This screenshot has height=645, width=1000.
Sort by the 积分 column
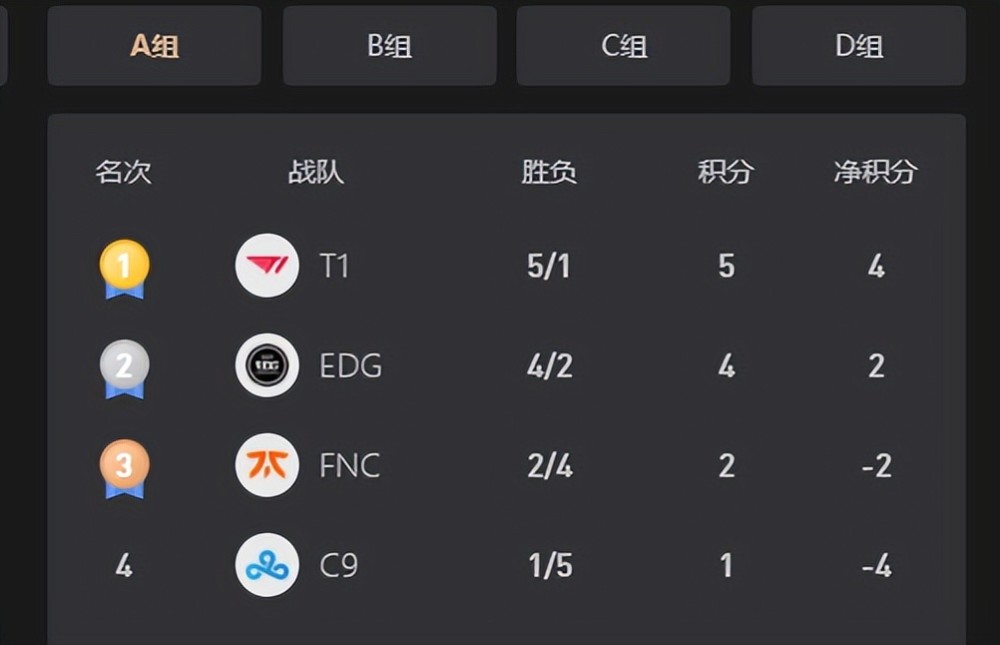tap(724, 172)
